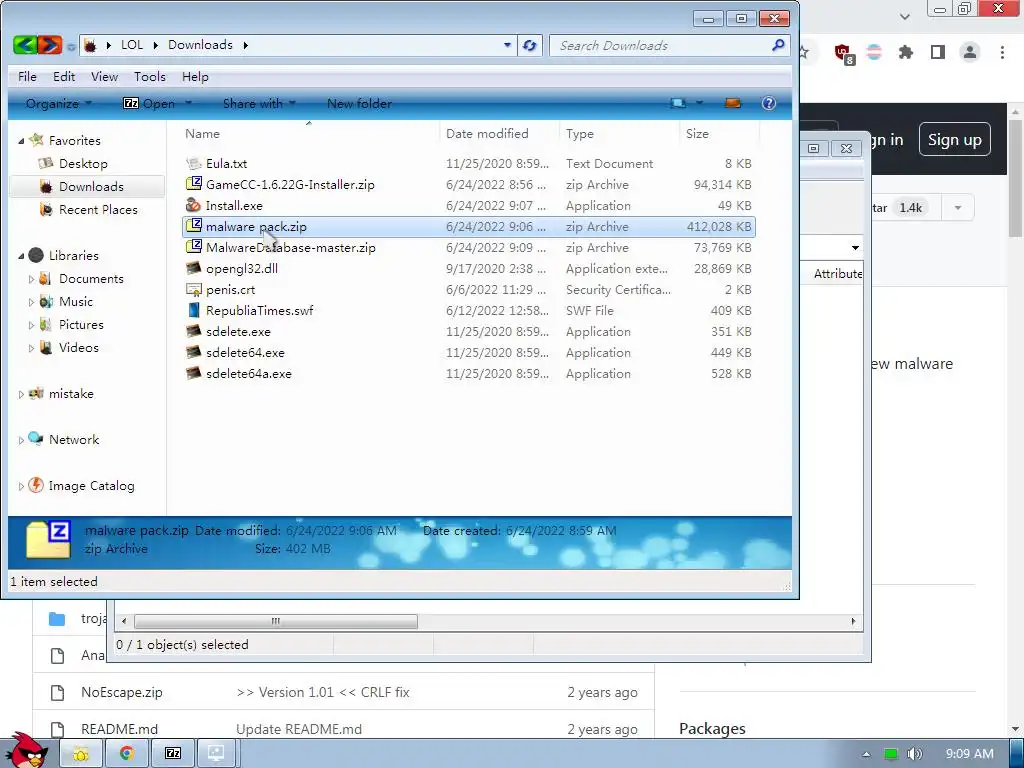
Task: Select the opengl32.dll file icon
Action: coord(193,268)
